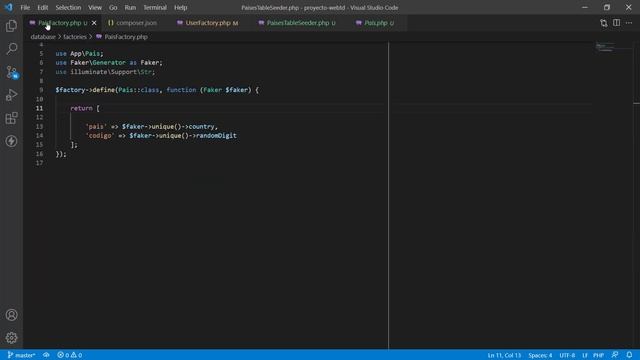Click the randomDigit text on line 14

(x=216, y=136)
